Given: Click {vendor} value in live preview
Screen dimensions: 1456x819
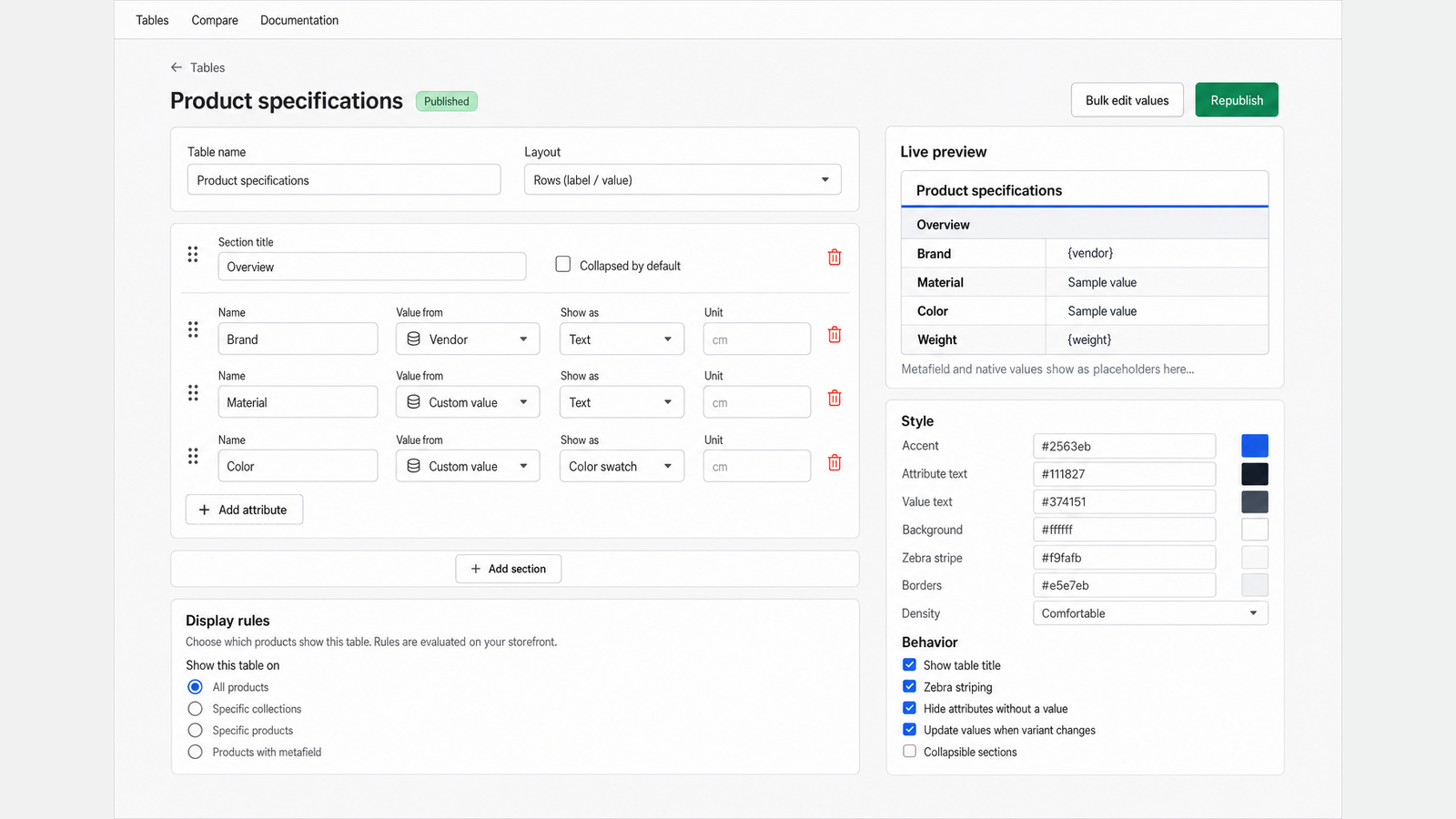Looking at the screenshot, I should click(1090, 253).
